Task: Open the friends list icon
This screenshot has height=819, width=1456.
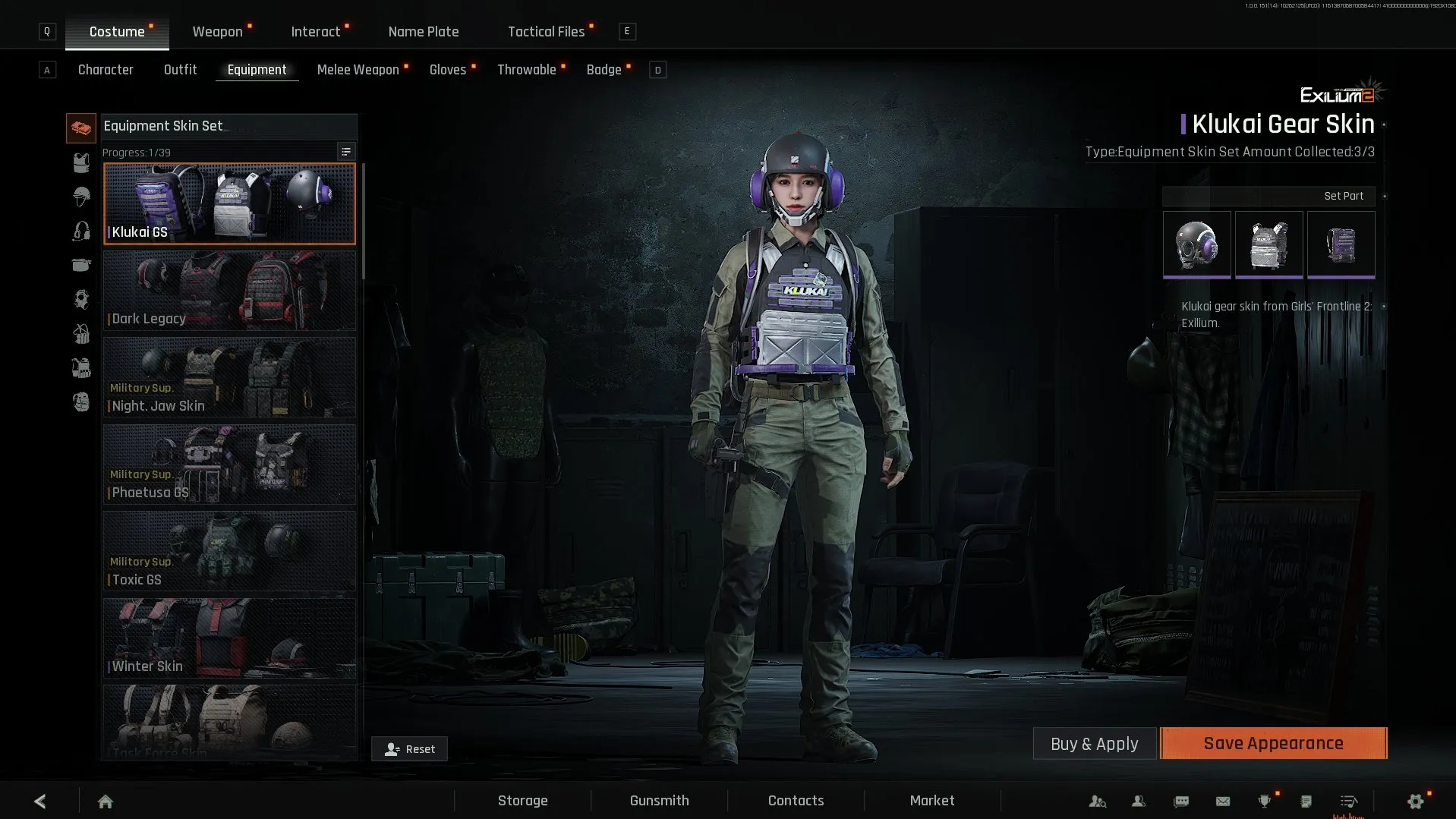Action: pyautogui.click(x=1139, y=801)
